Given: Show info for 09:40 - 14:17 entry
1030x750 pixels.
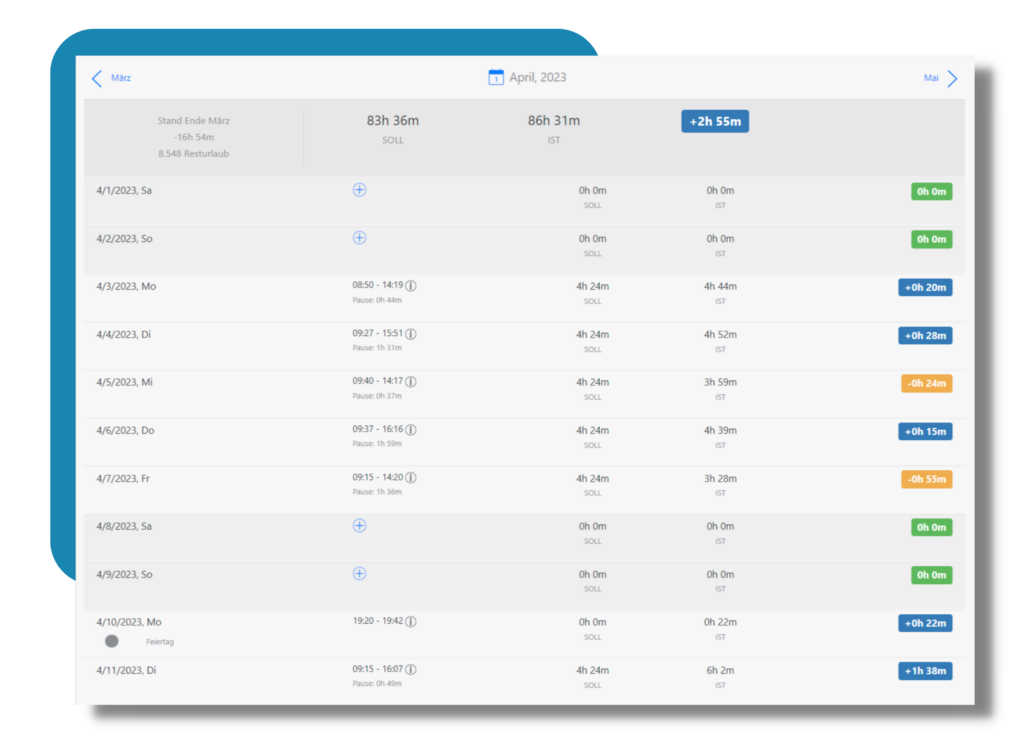Looking at the screenshot, I should [x=411, y=382].
